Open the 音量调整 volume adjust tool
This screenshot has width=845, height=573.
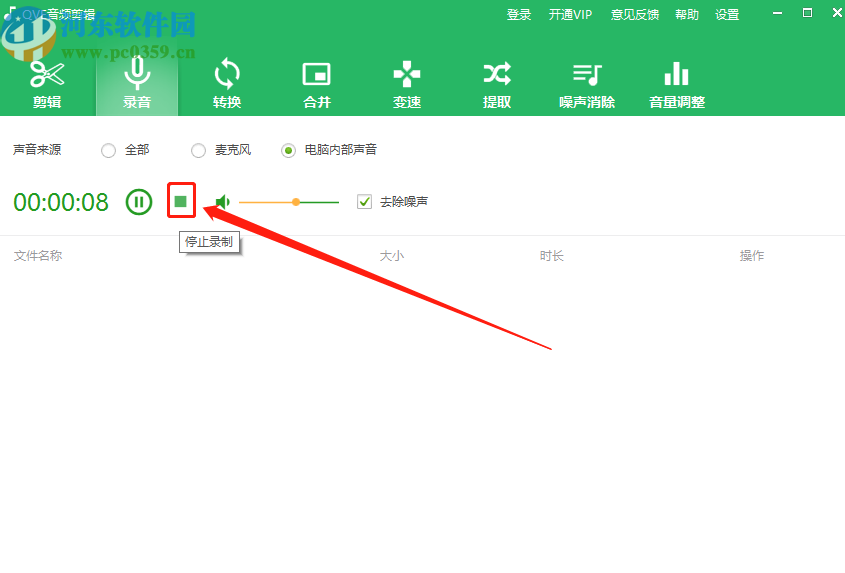[x=677, y=85]
